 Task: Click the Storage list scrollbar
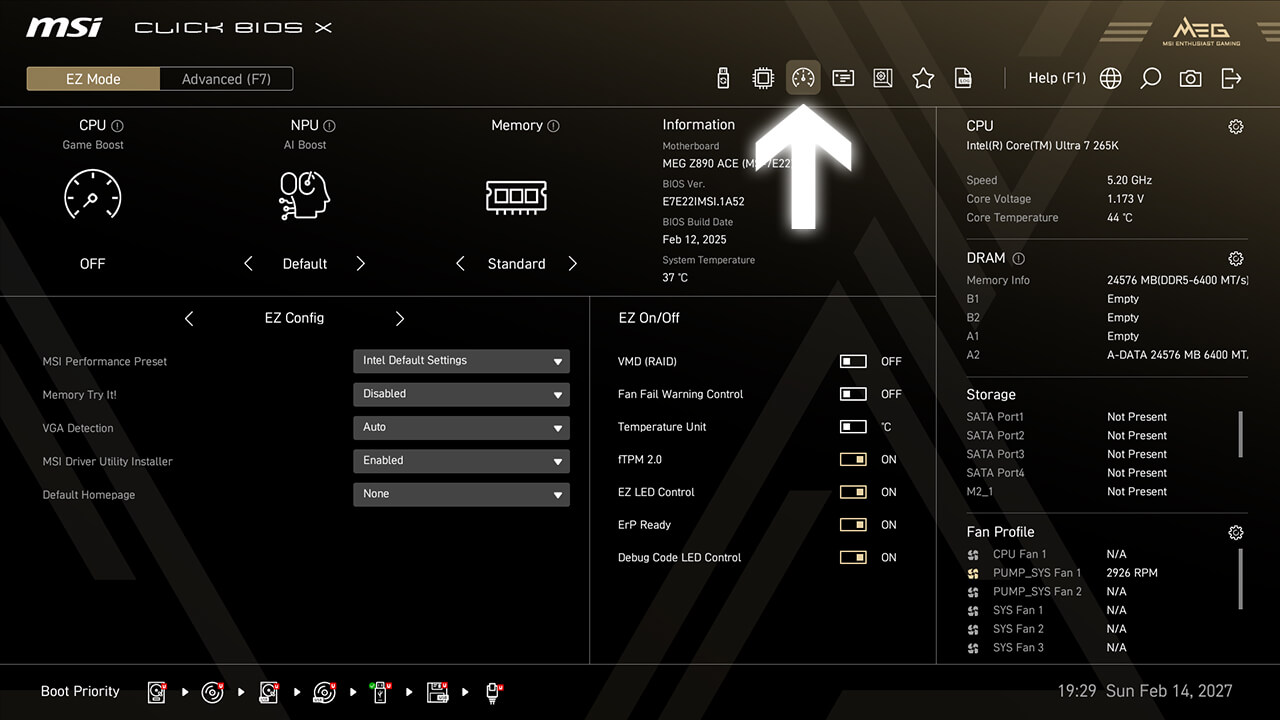(1241, 433)
